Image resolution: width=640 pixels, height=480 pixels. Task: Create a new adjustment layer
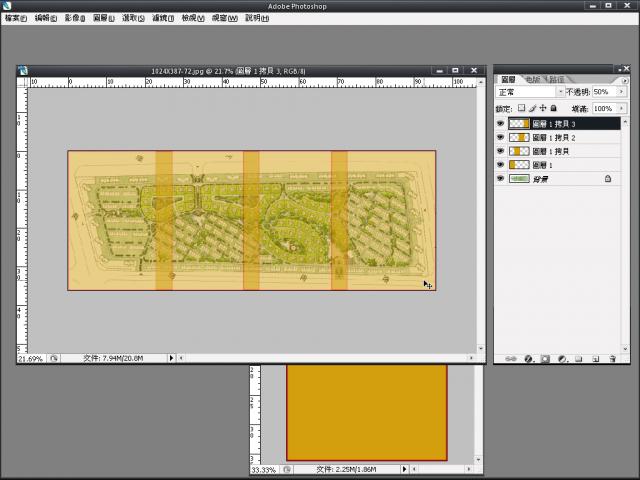click(562, 358)
